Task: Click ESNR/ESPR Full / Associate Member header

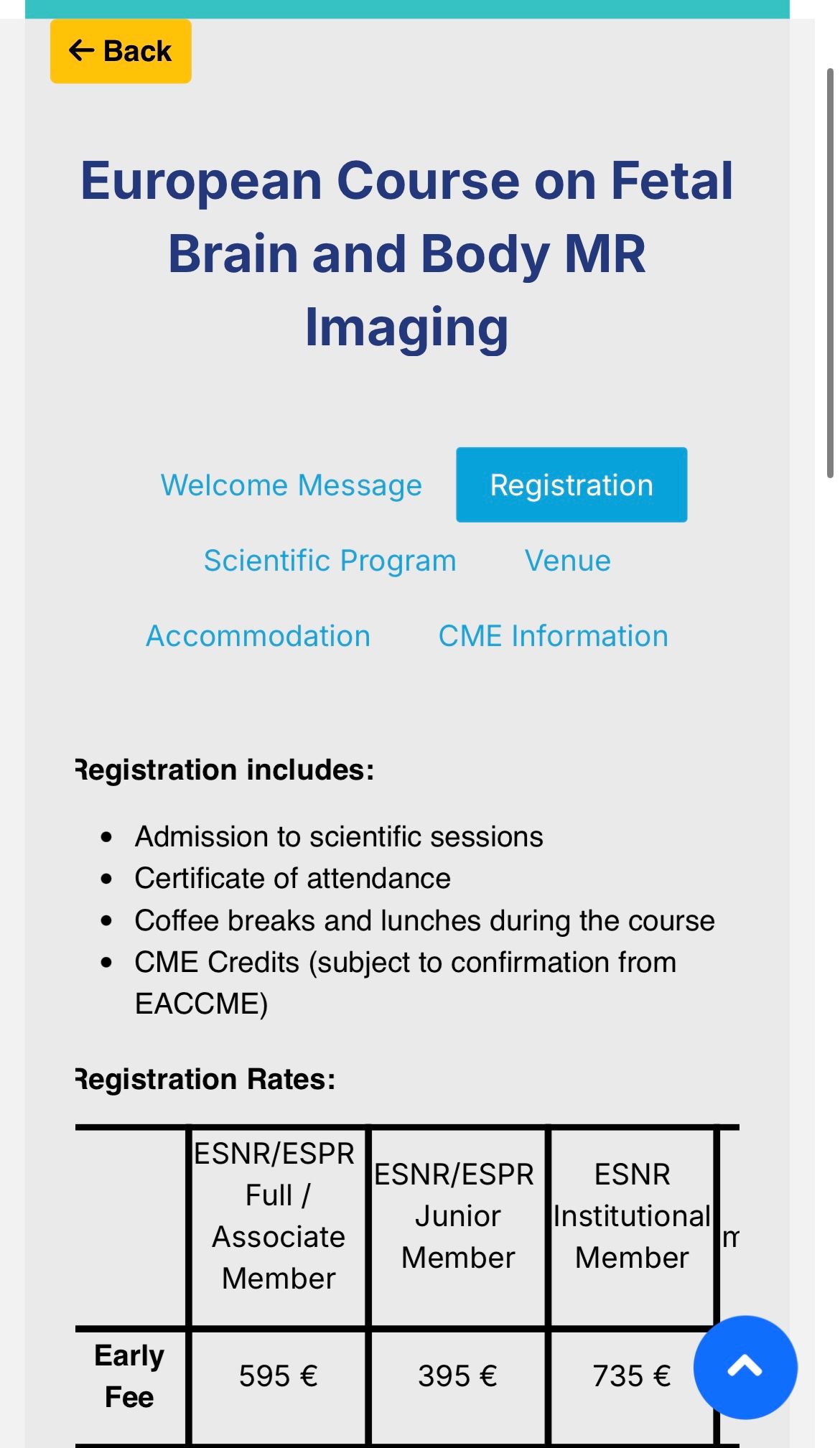Action: pos(278,1215)
